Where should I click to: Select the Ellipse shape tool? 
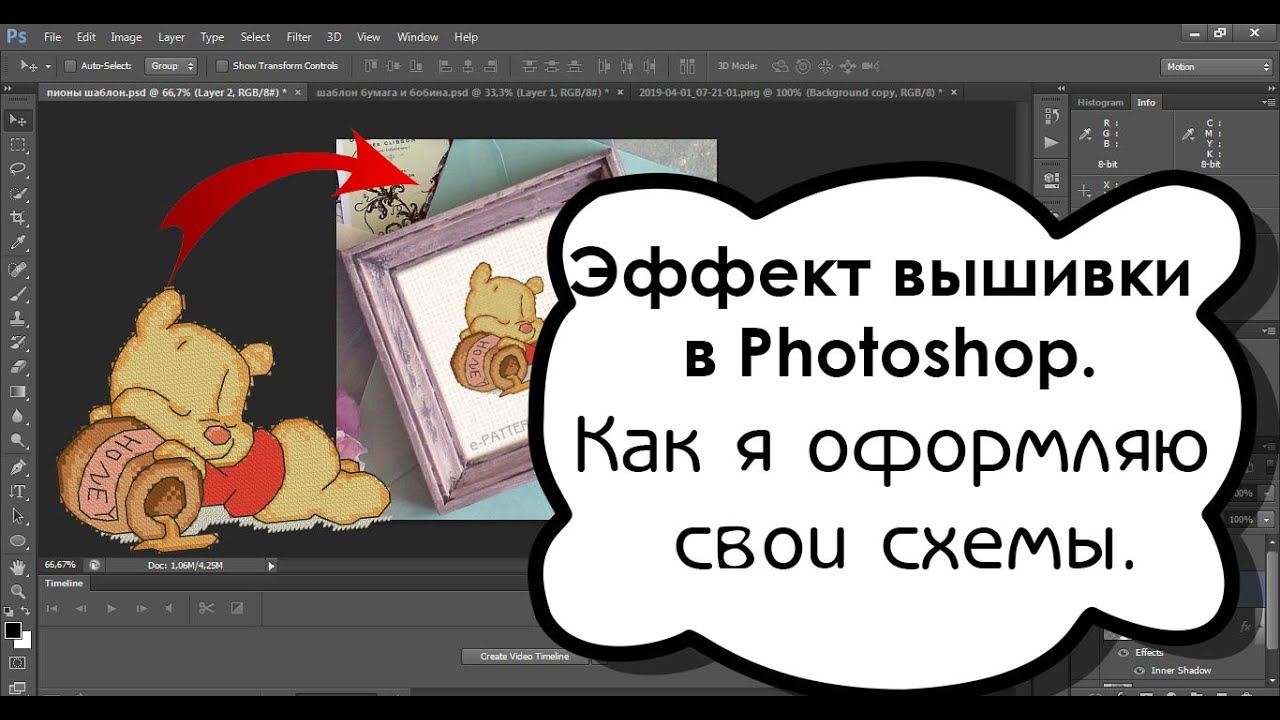(x=18, y=541)
